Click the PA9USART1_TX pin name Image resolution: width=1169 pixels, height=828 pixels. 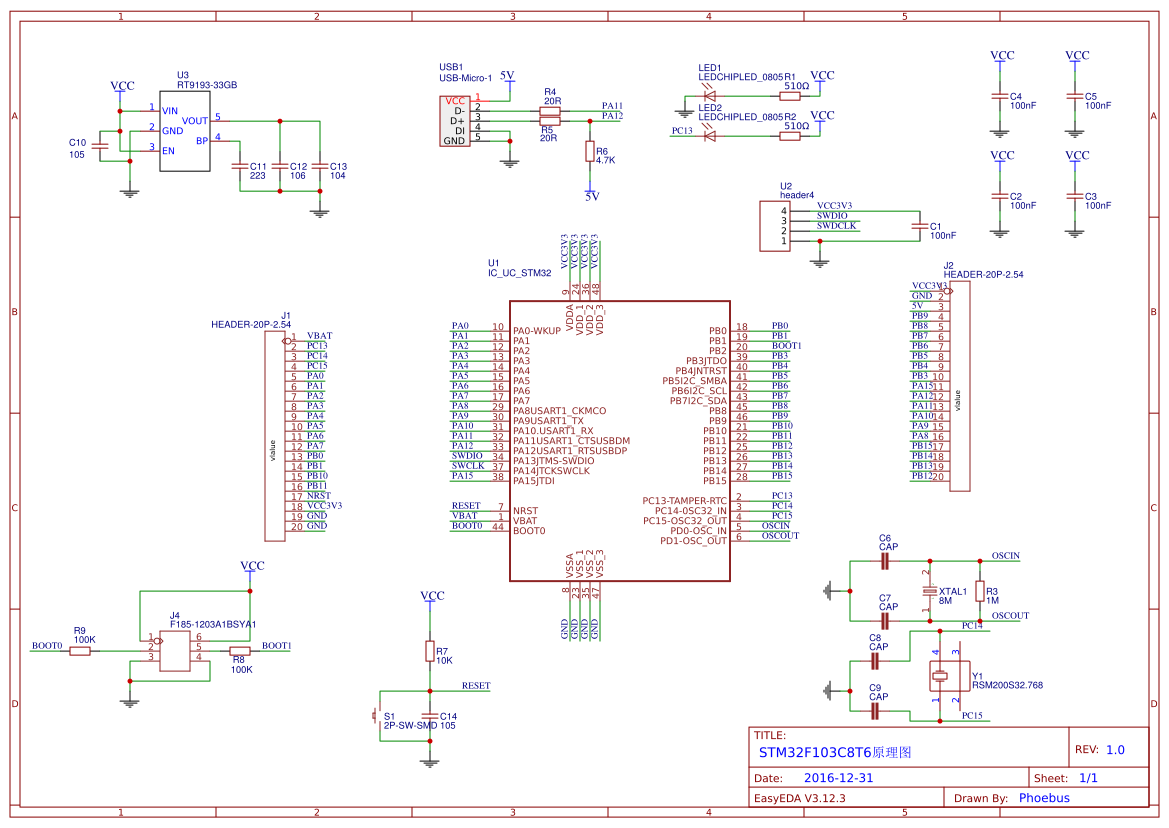pos(548,421)
